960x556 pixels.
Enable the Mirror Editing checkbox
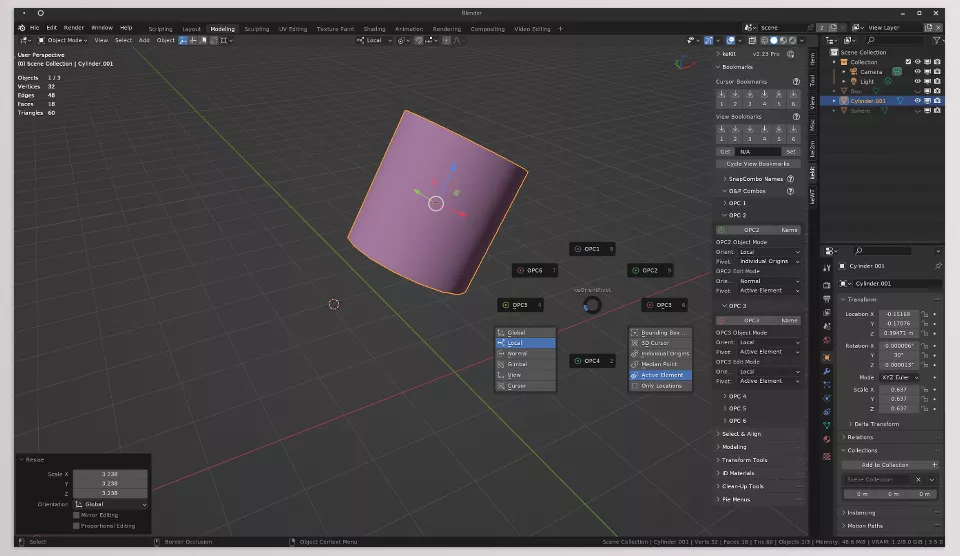pos(77,515)
